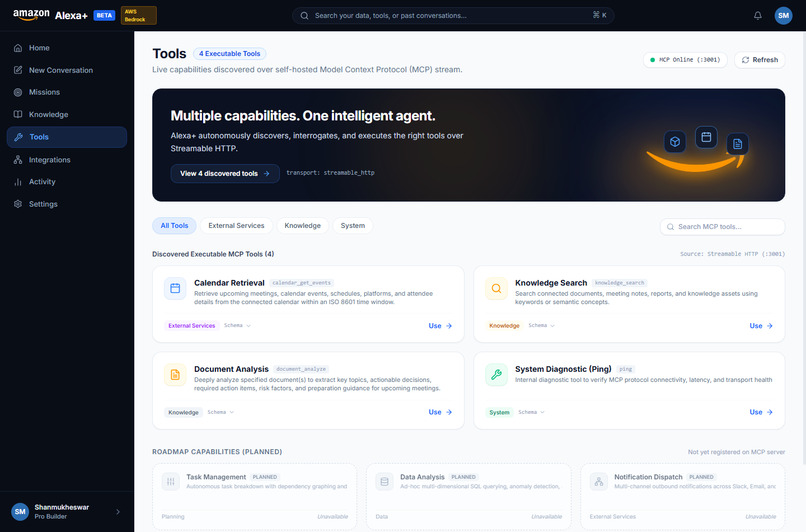The height and width of the screenshot is (532, 806).
Task: Click the calendar_get_events code label
Action: point(301,283)
